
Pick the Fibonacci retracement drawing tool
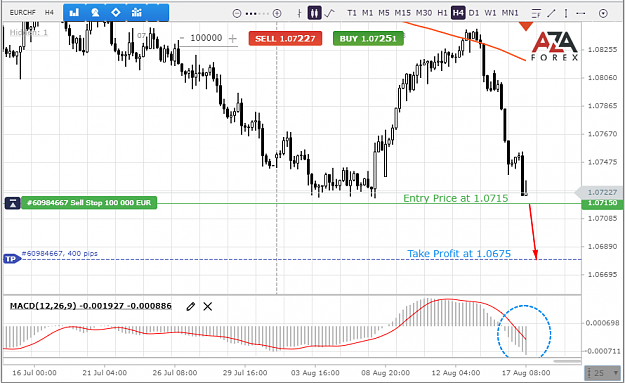tap(536, 14)
